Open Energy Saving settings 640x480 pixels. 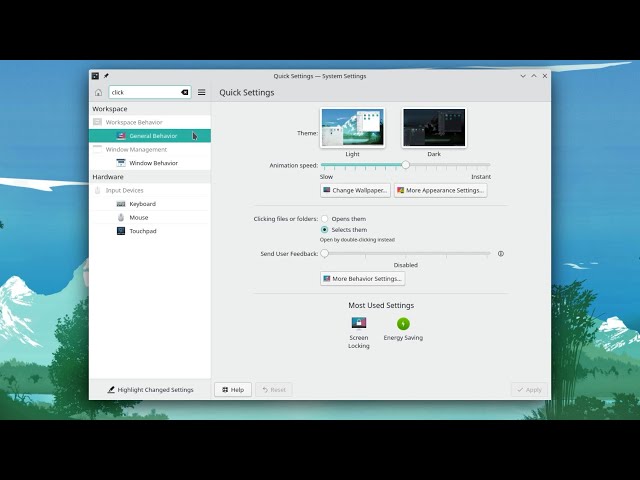click(403, 323)
